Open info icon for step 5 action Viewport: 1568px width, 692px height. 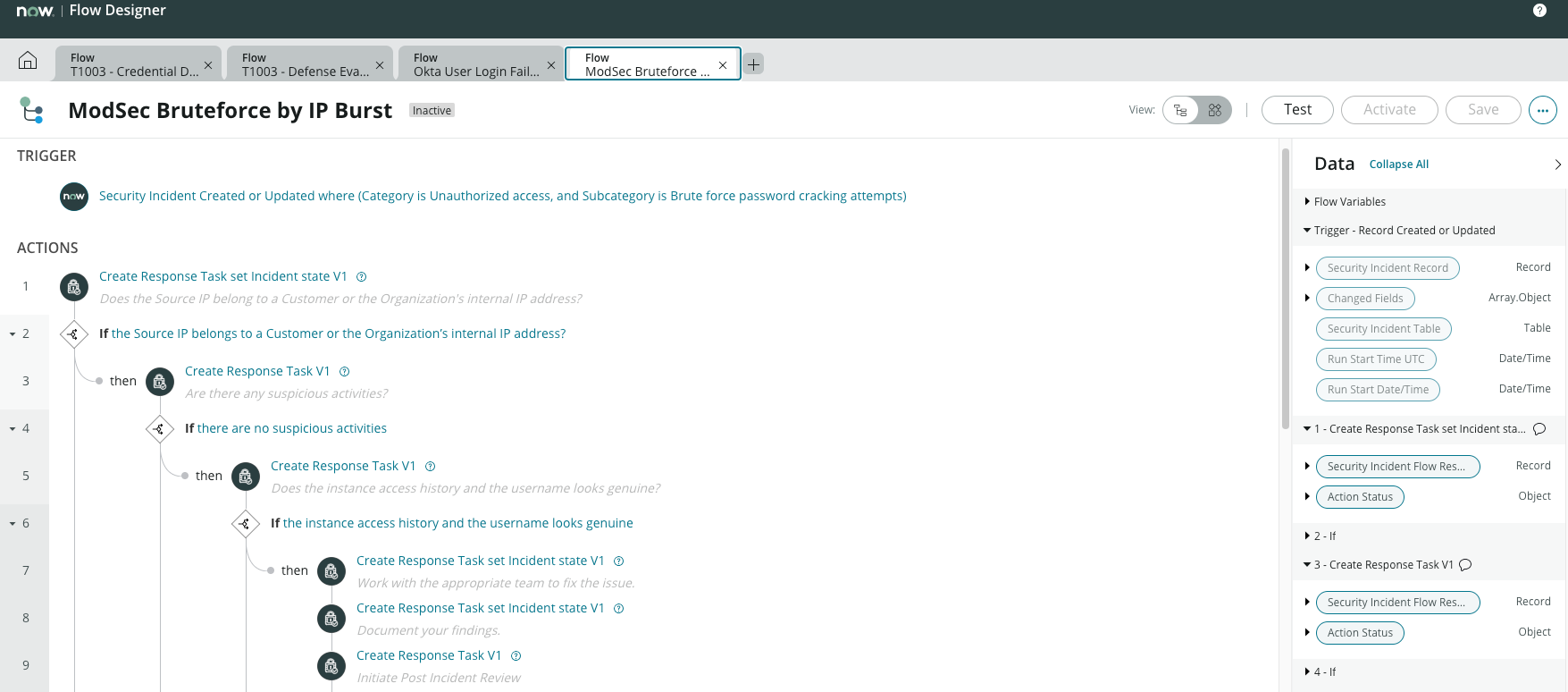coord(431,467)
